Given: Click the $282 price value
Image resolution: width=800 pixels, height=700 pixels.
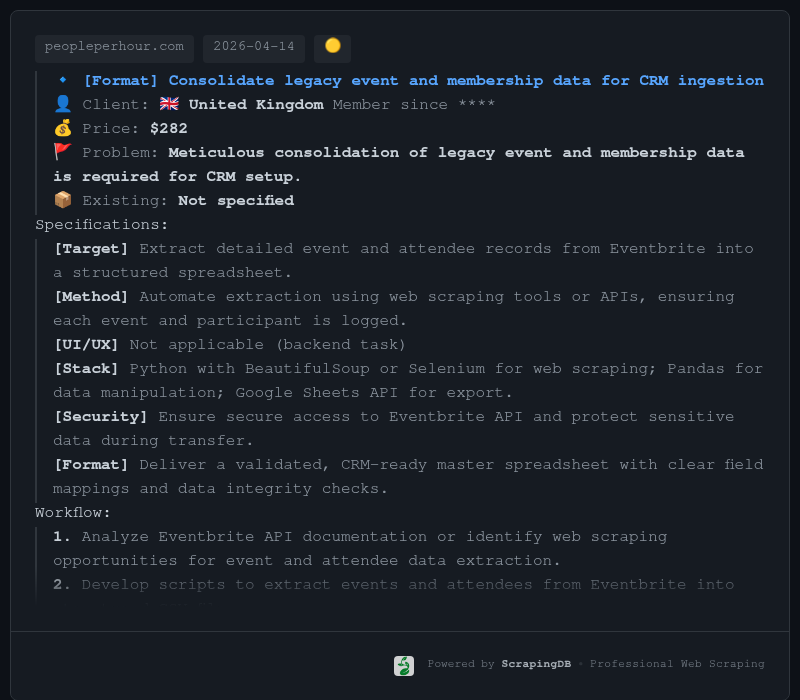Looking at the screenshot, I should pyautogui.click(x=169, y=128).
